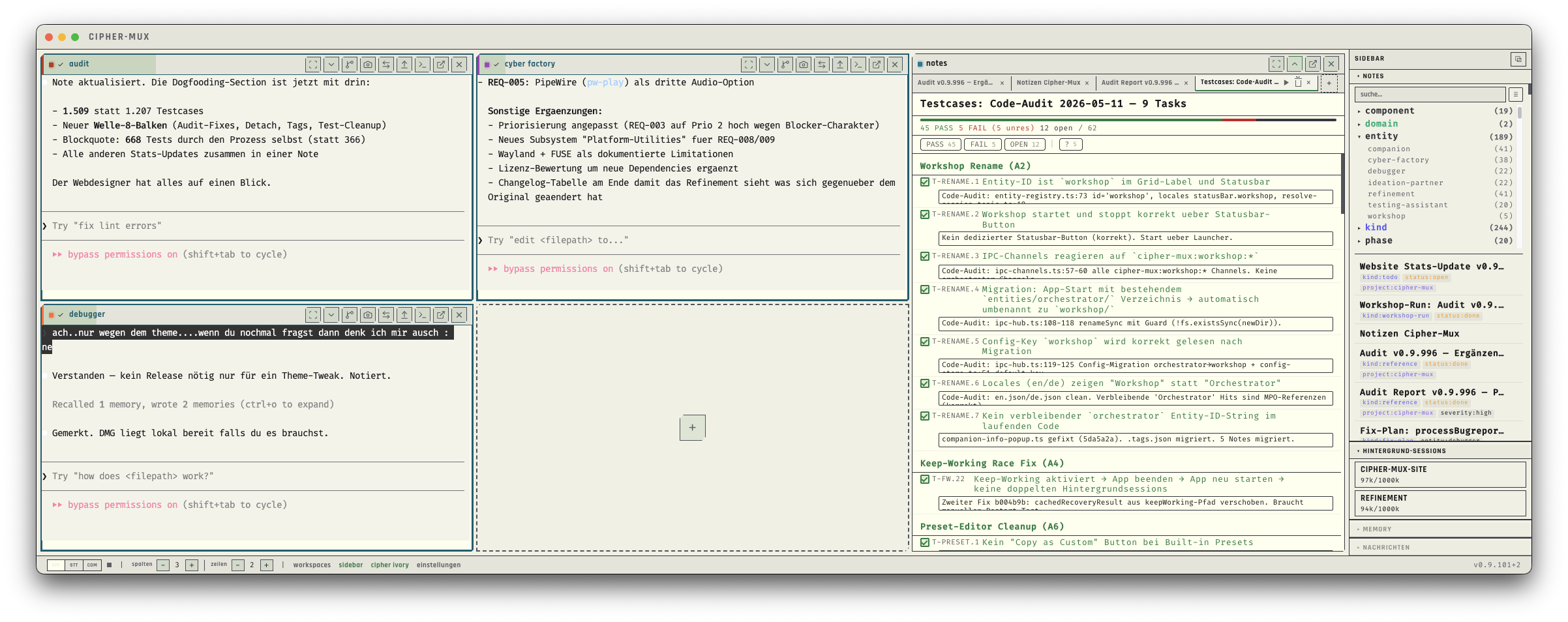Collapse the HINTERGRUND-SESSIONS section
The height and width of the screenshot is (622, 1568).
(1440, 451)
